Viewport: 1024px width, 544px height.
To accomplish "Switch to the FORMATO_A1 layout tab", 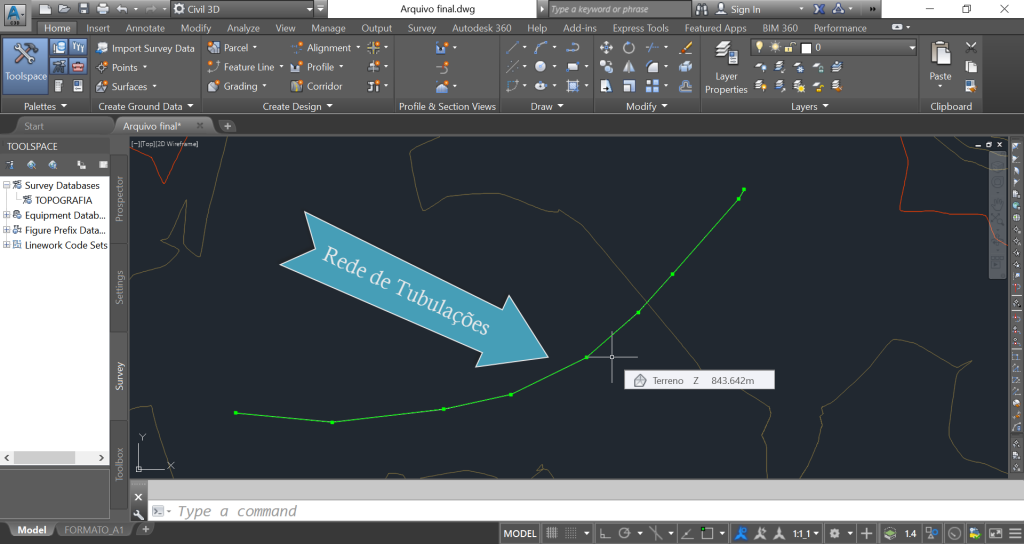I will tap(93, 530).
